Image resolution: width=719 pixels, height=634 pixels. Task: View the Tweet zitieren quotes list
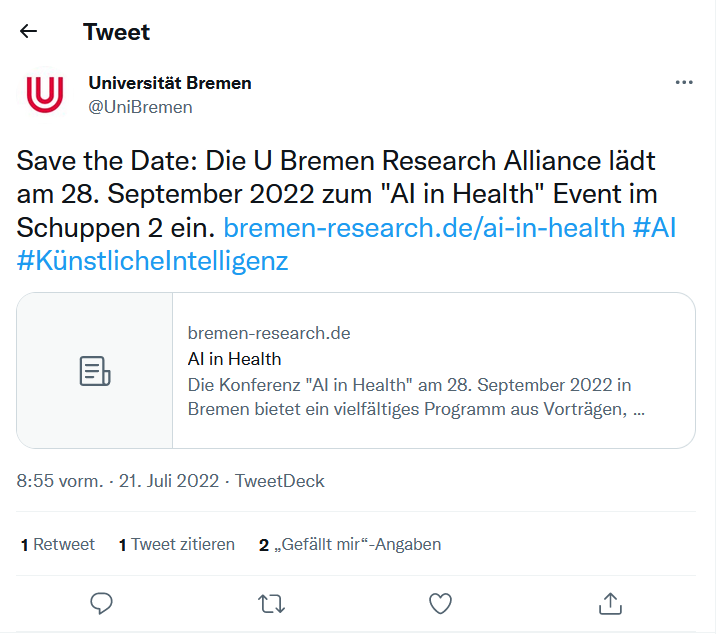click(177, 545)
